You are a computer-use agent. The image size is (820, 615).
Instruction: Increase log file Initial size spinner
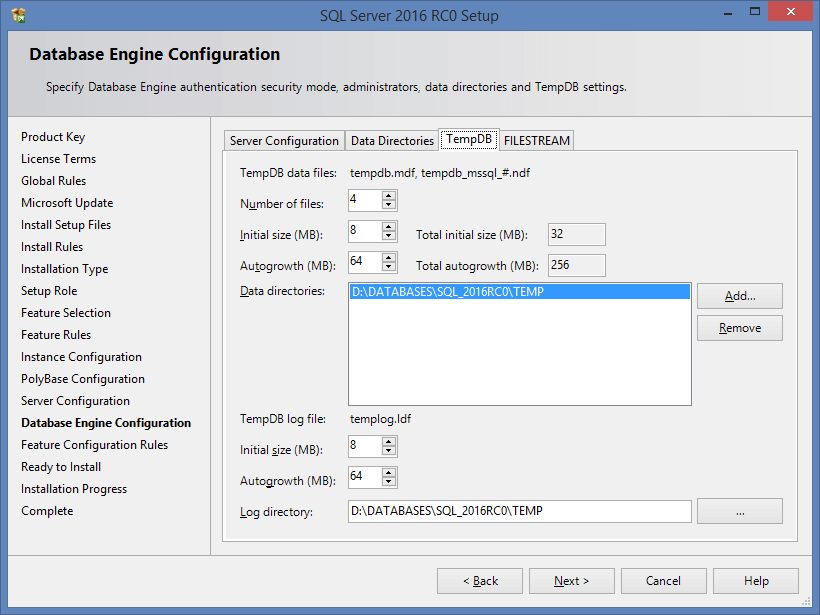pos(389,442)
